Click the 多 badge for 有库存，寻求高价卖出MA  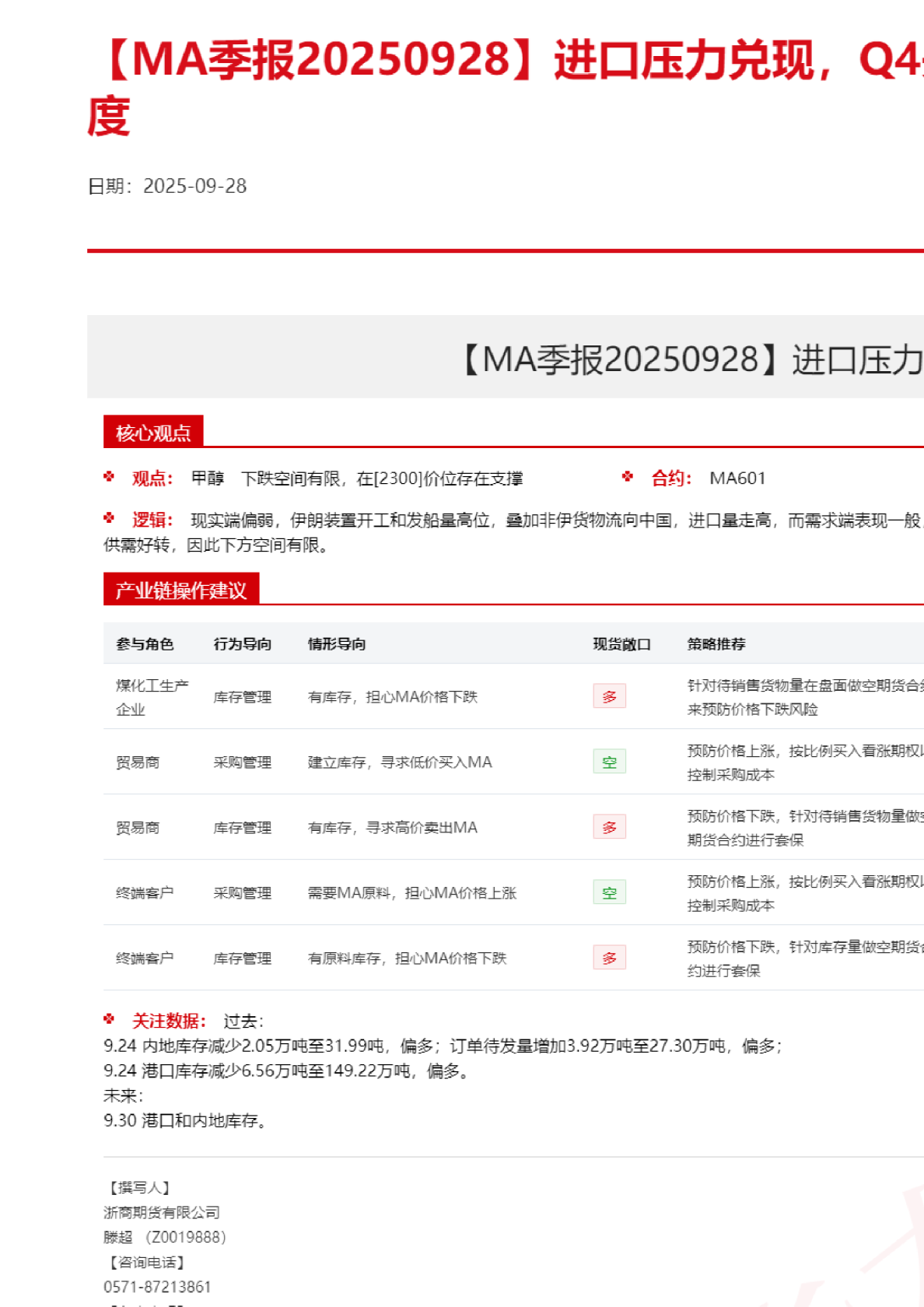[609, 827]
